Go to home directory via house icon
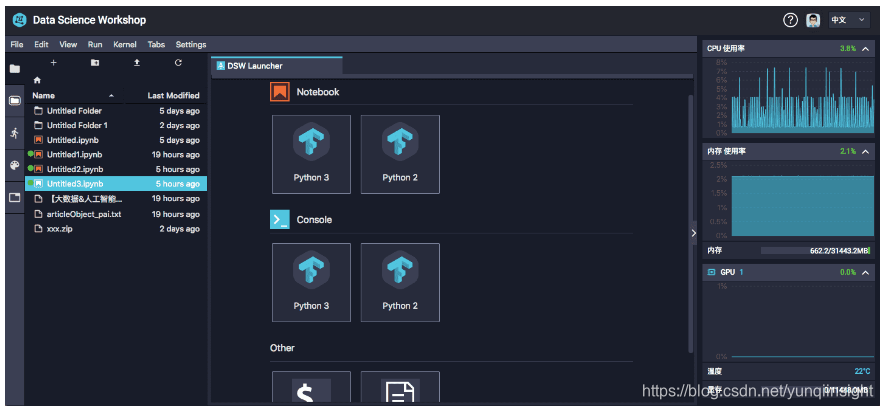This screenshot has width=884, height=410. pyautogui.click(x=37, y=80)
